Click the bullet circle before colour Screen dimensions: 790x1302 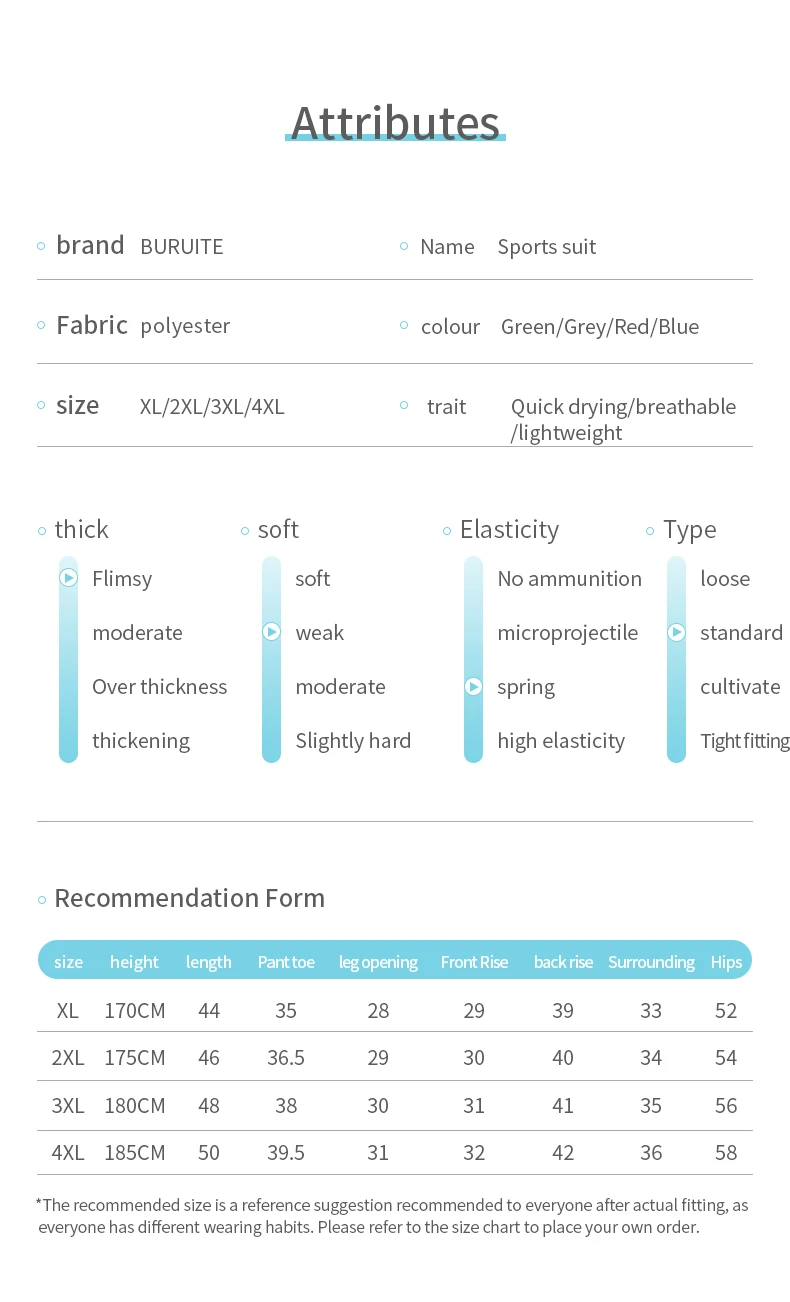tap(404, 325)
